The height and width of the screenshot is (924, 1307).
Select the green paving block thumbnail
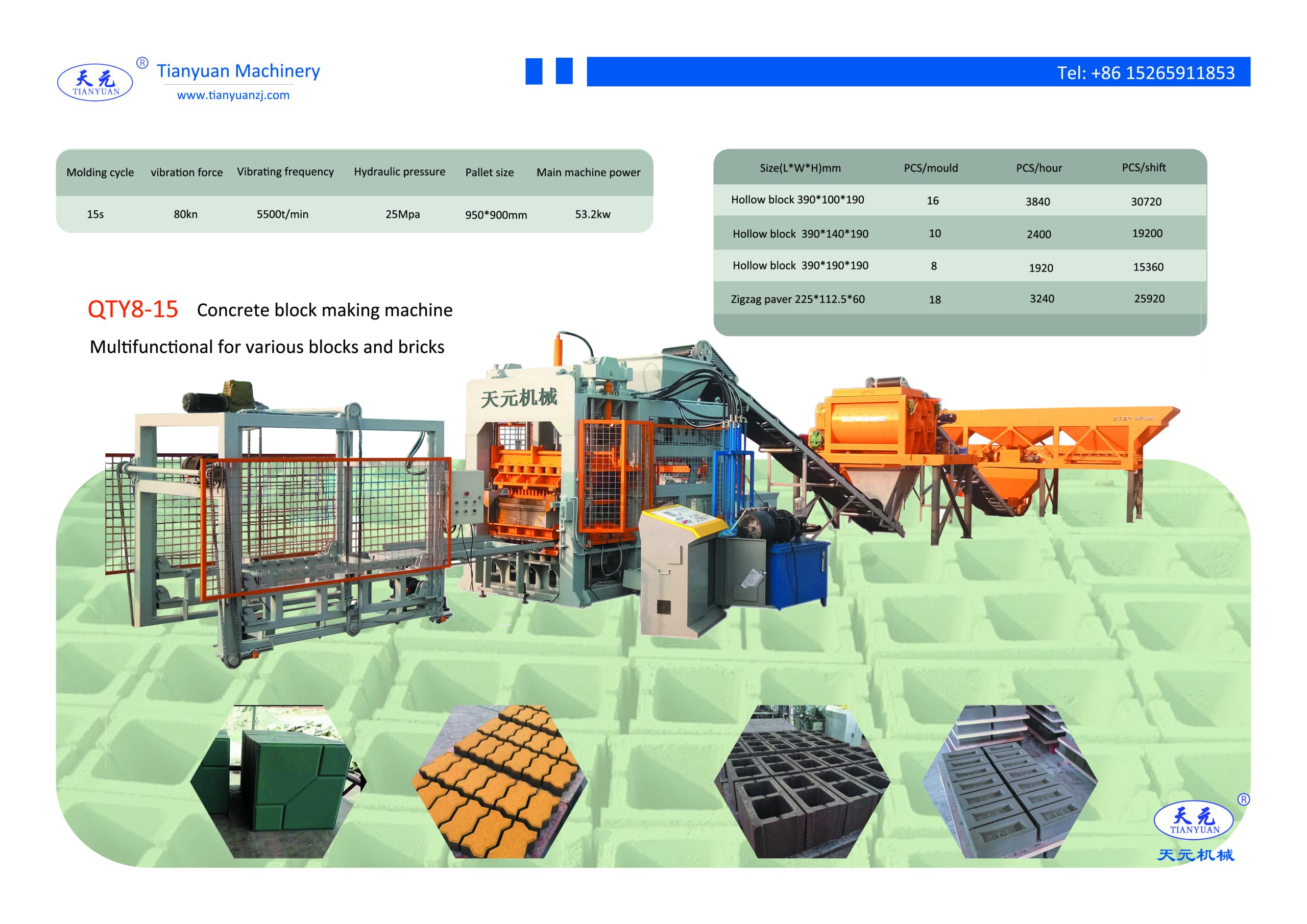point(278,782)
